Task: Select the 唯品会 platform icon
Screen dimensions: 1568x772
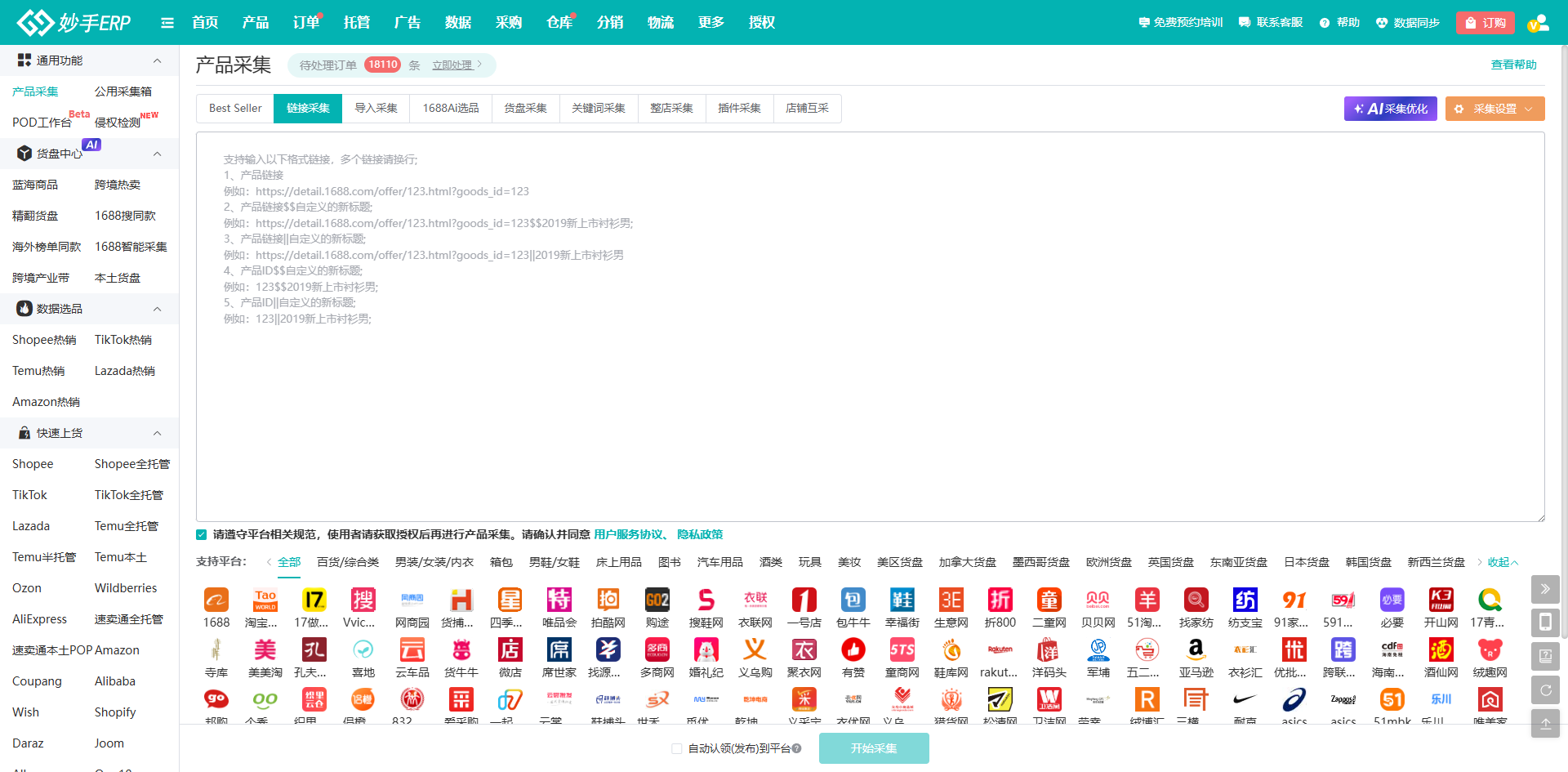Action: coord(559,600)
